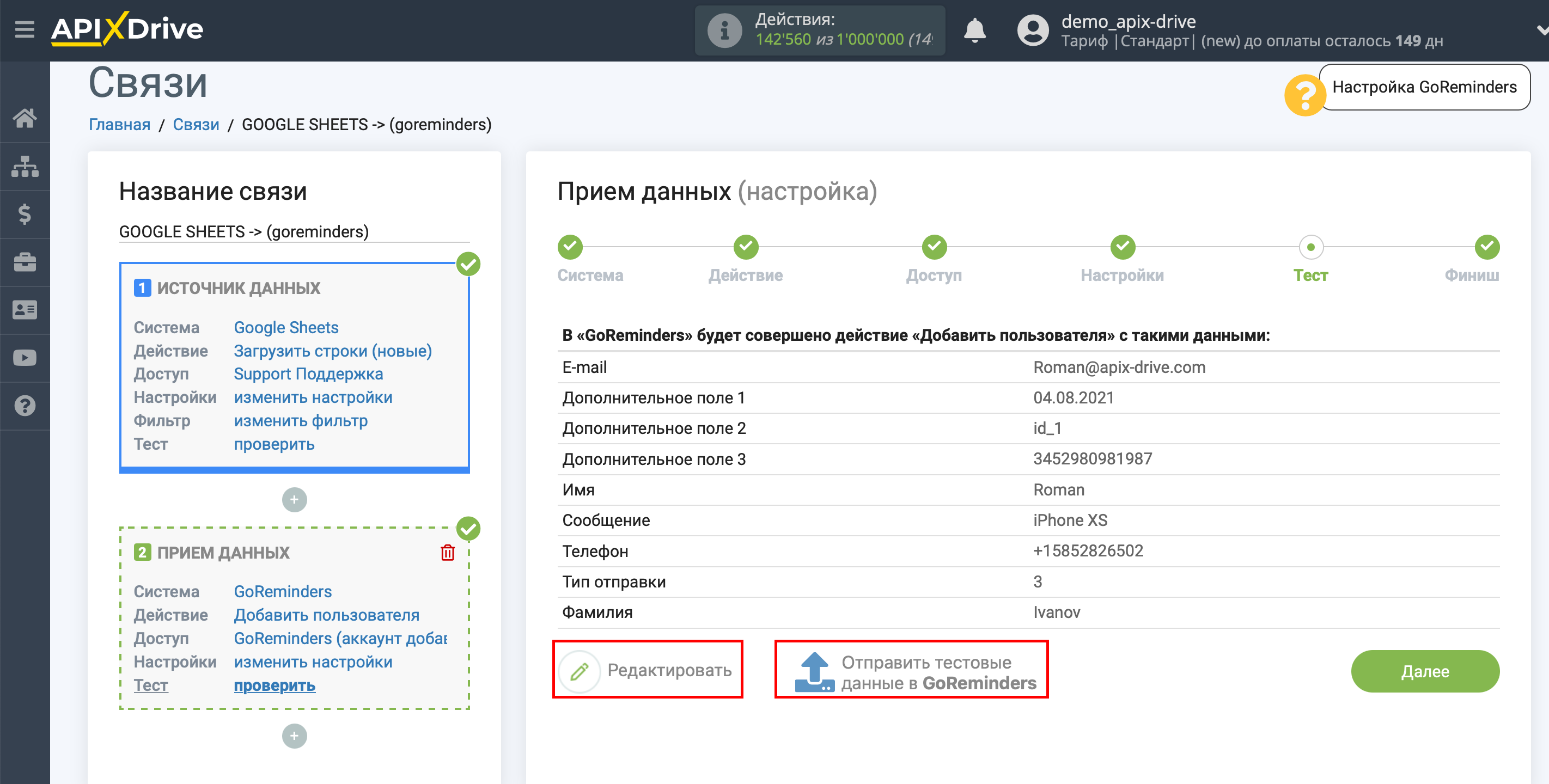1549x784 pixels.
Task: Add a step below the ПРИЕМ ДАННЫХ block
Action: tap(294, 736)
